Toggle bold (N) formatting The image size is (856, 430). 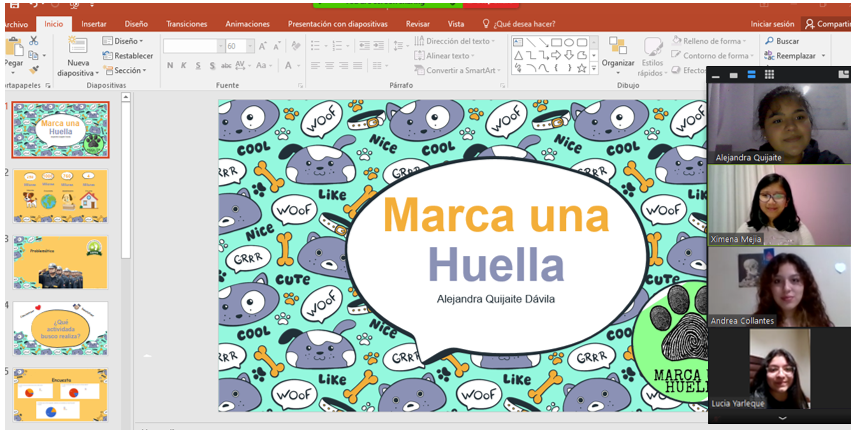tap(170, 66)
